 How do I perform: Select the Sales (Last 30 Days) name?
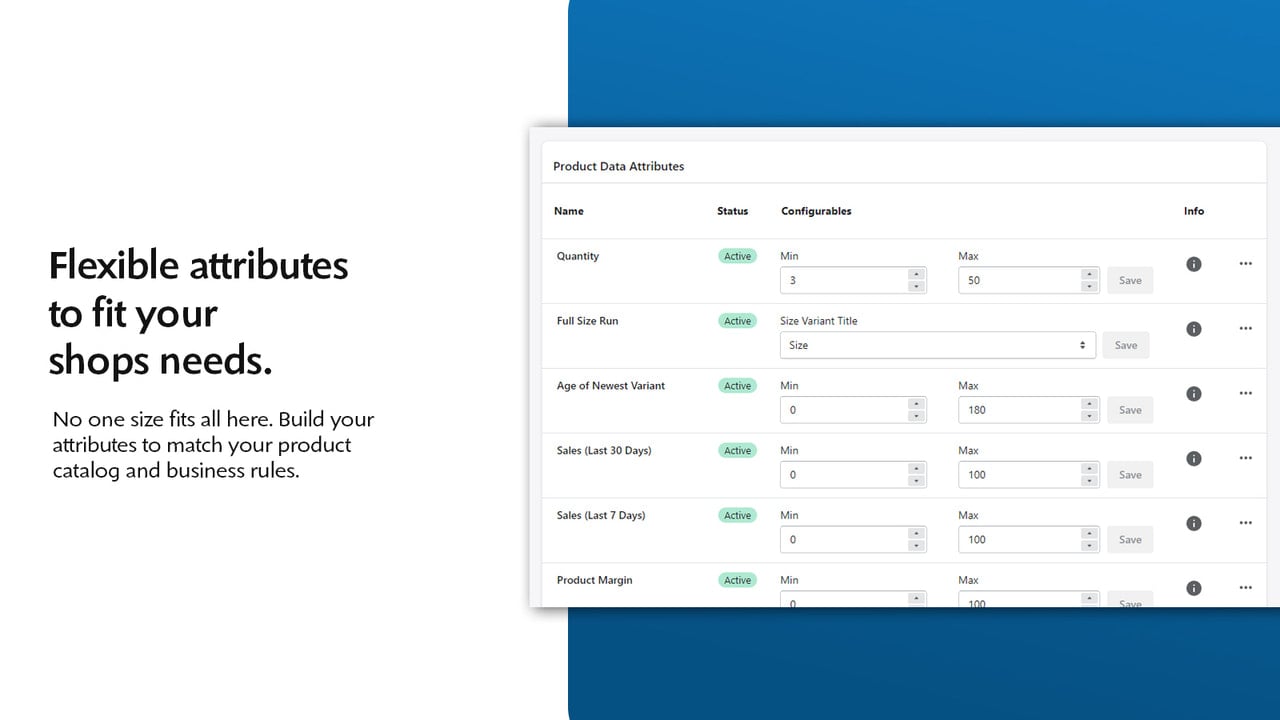[604, 451]
